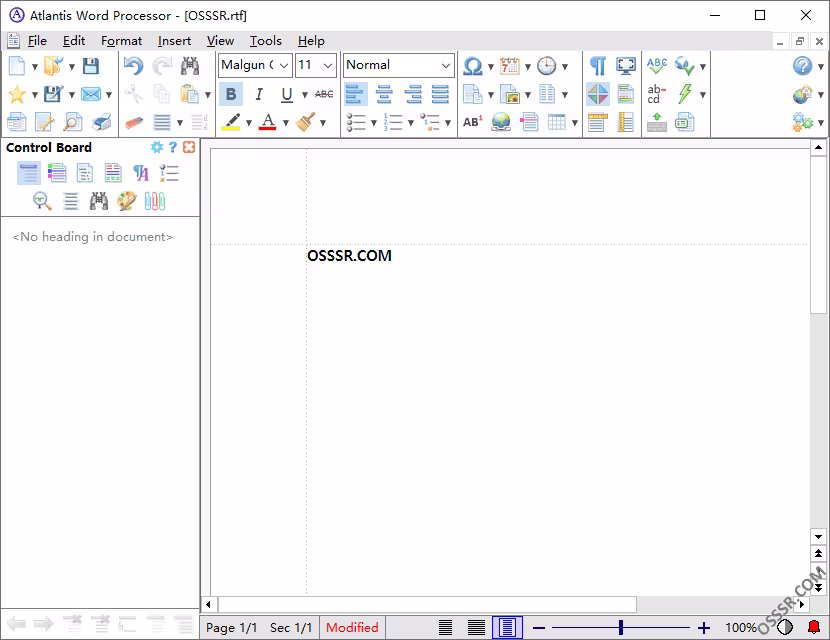Image resolution: width=830 pixels, height=640 pixels.
Task: Open help with the blue question mark icon
Action: click(802, 66)
